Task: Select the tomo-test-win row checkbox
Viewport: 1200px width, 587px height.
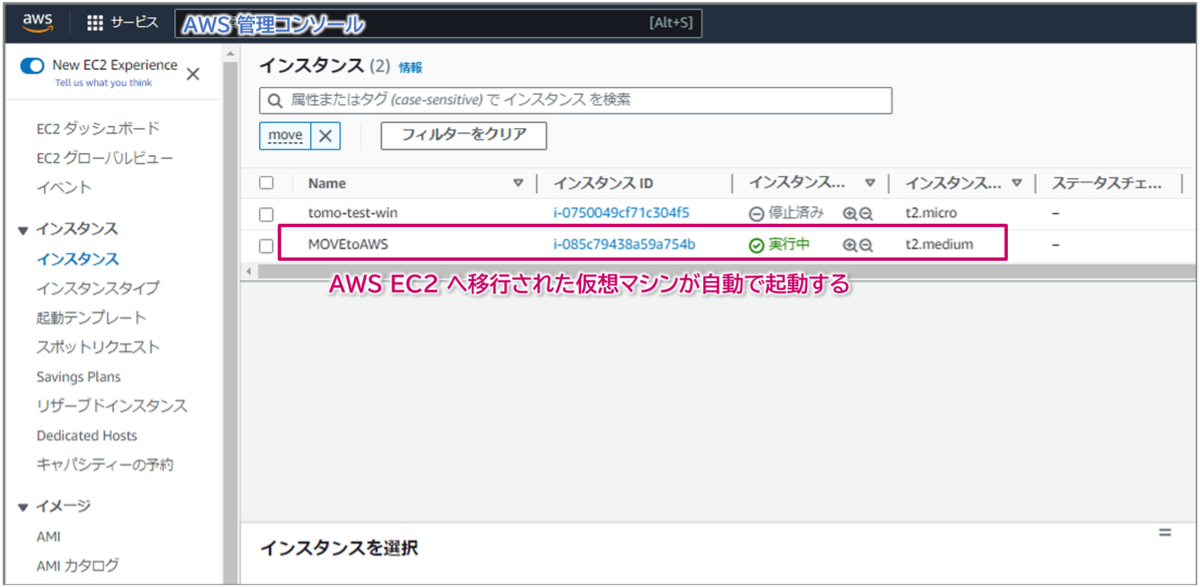Action: click(266, 214)
